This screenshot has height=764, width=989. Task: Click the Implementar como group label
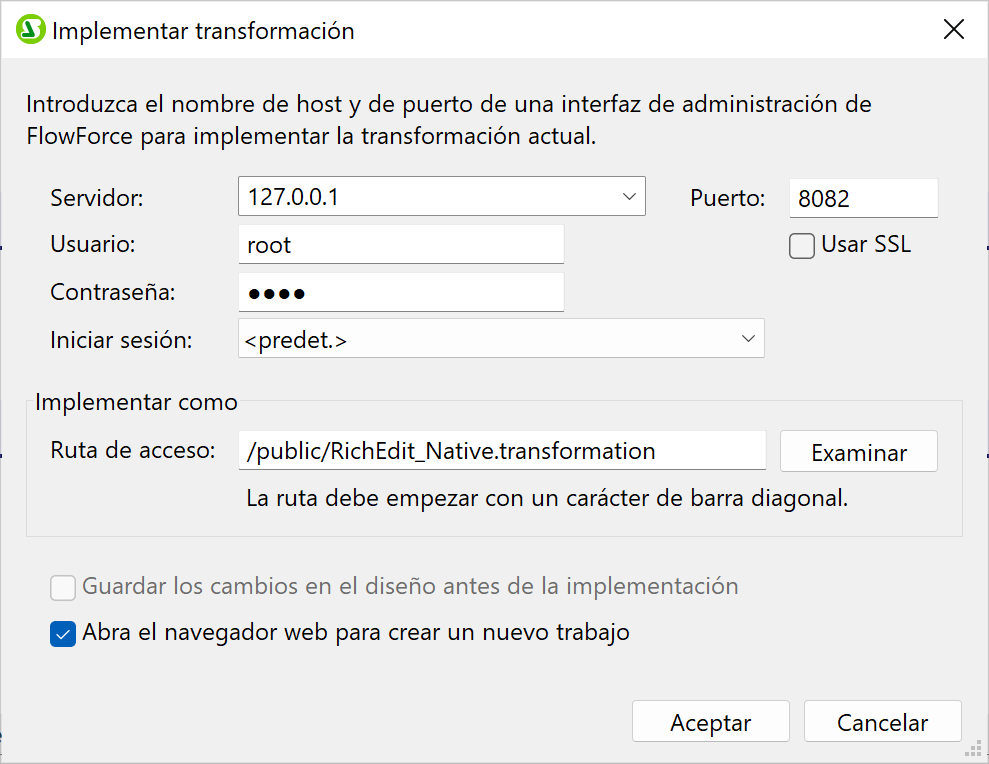click(x=136, y=402)
